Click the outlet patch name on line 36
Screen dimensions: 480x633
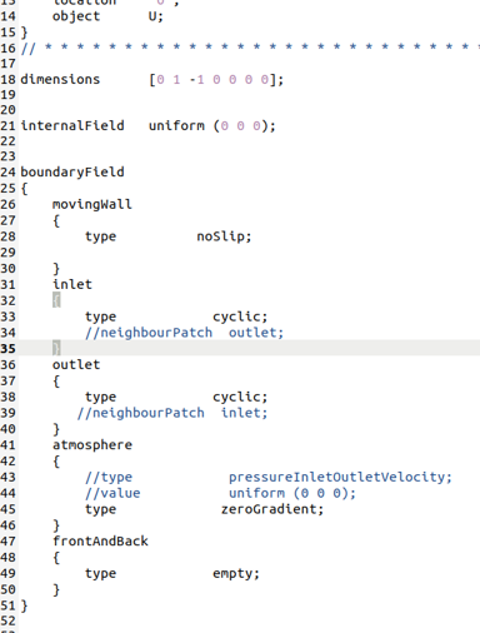pyautogui.click(x=76, y=365)
